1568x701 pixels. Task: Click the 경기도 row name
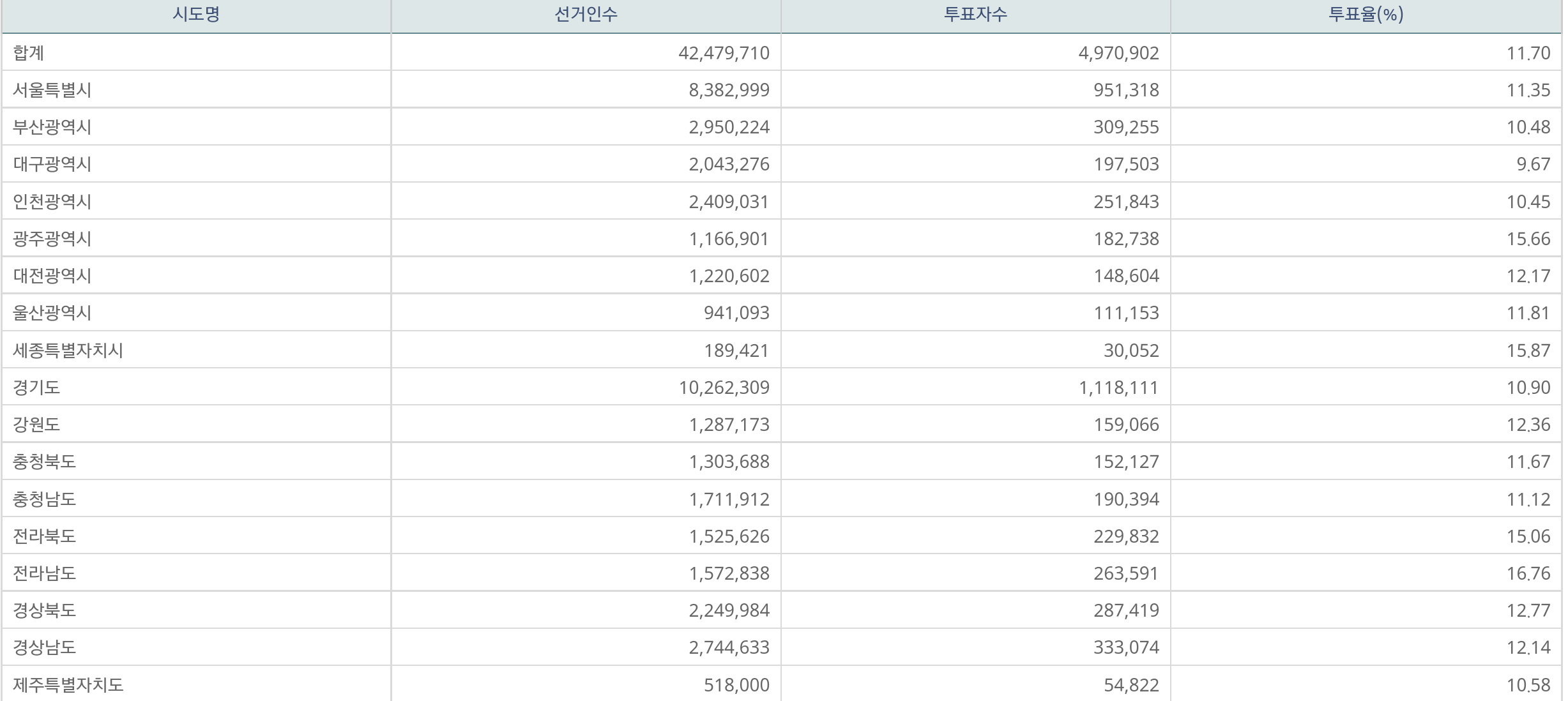pyautogui.click(x=36, y=388)
